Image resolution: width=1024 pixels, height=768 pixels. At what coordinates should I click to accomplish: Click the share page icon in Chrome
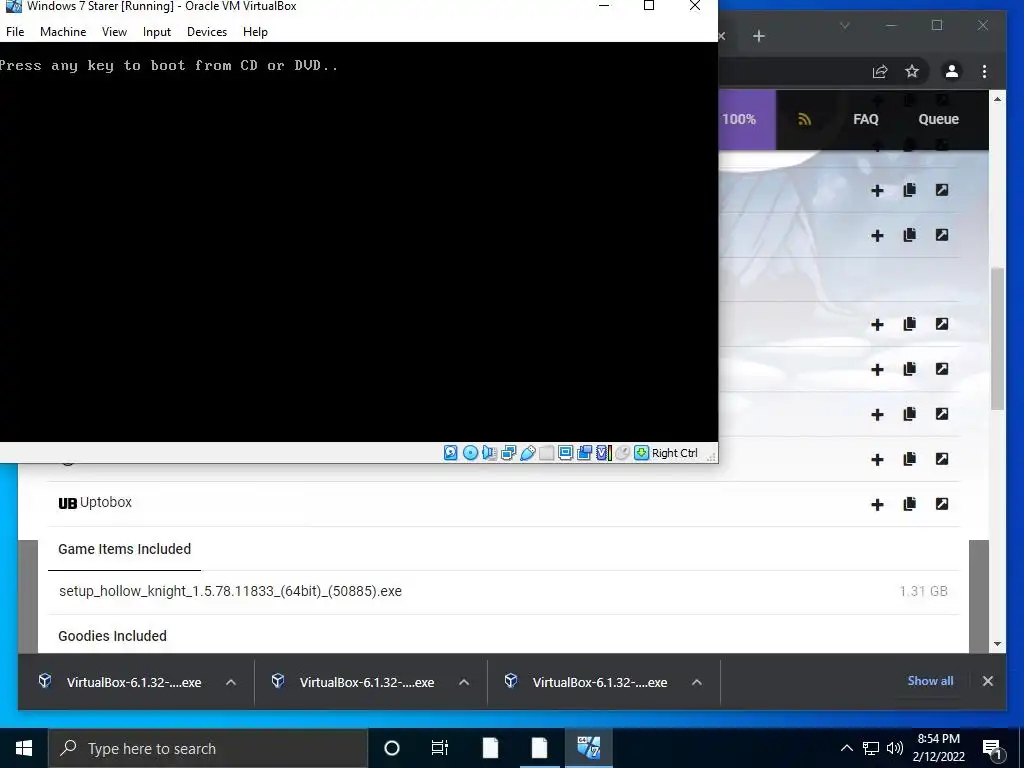880,71
